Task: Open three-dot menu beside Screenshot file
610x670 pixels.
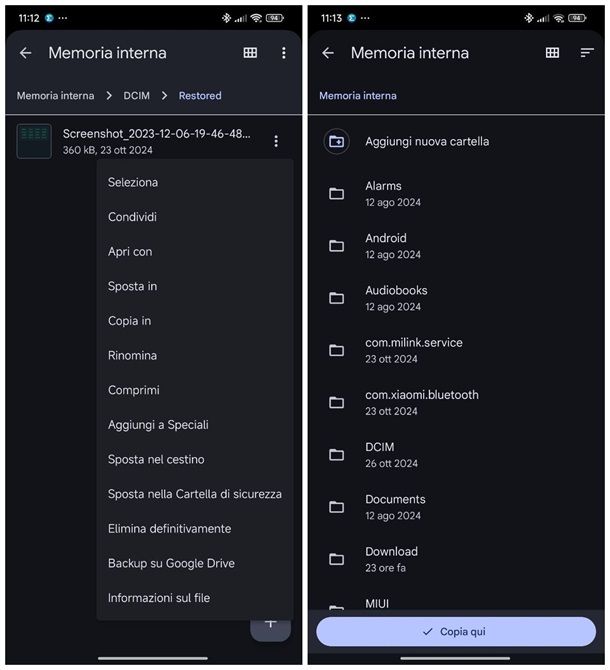Action: click(276, 141)
